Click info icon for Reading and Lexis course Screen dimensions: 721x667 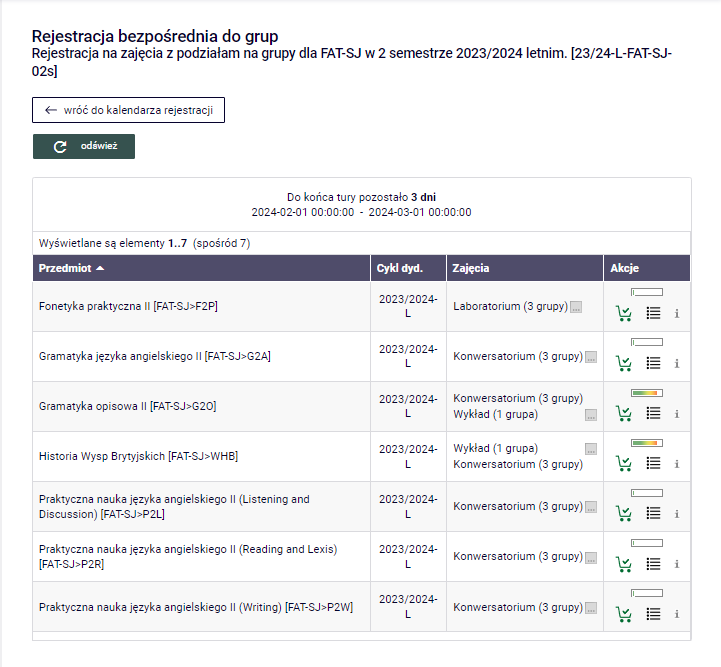coord(677,564)
